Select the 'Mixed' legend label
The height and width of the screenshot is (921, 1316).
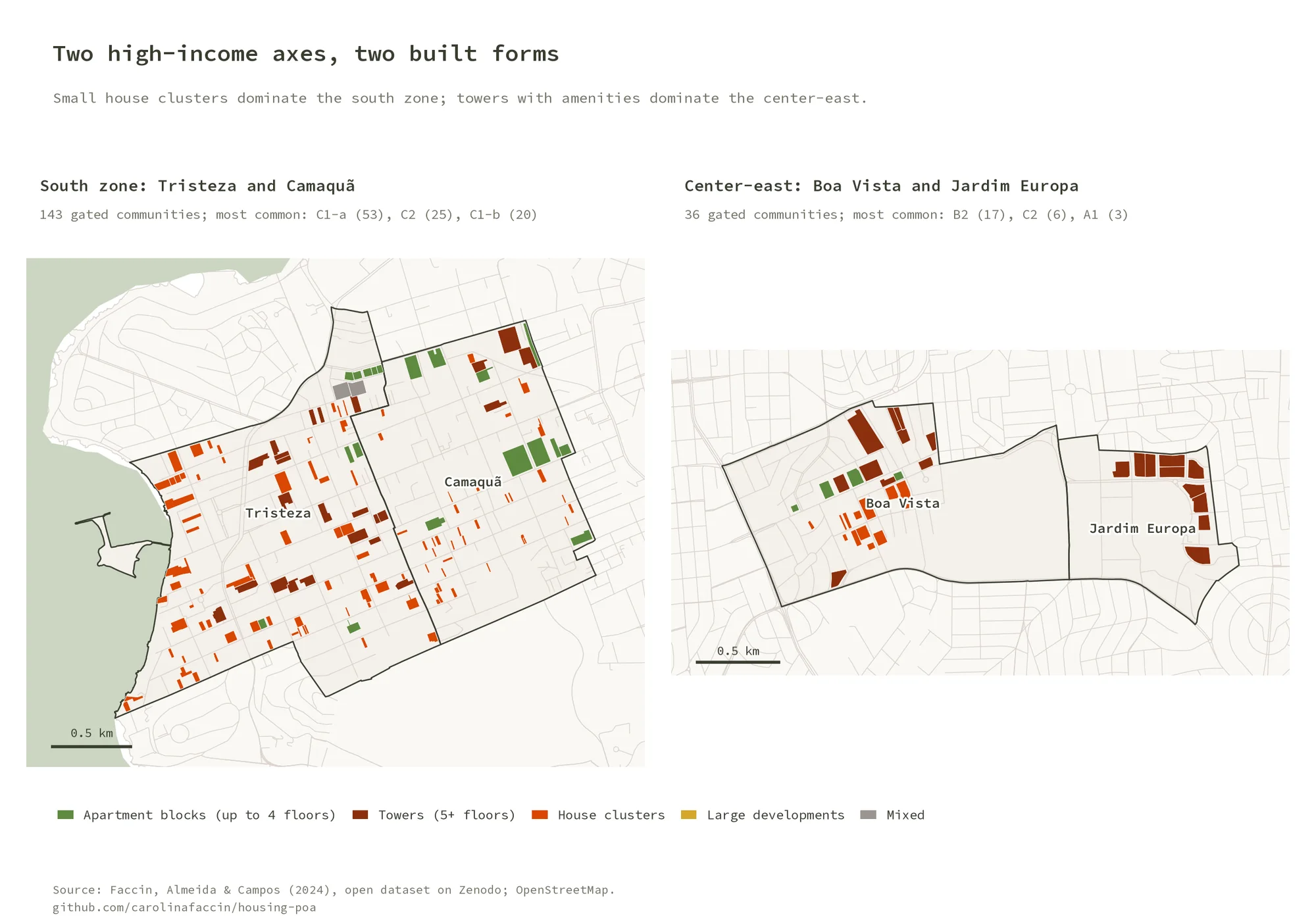pos(905,815)
